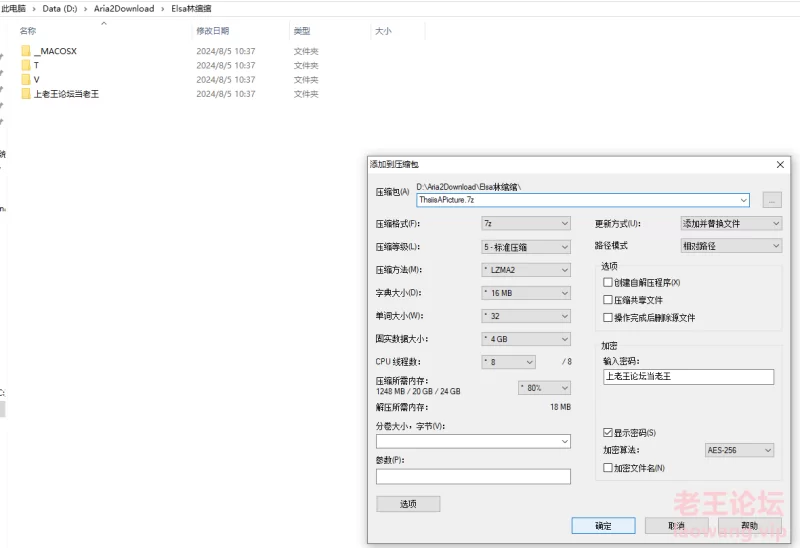This screenshot has width=800, height=548.
Task: Open 压缩等级 dropdown showing 5 - 标准压缩
Action: click(526, 247)
